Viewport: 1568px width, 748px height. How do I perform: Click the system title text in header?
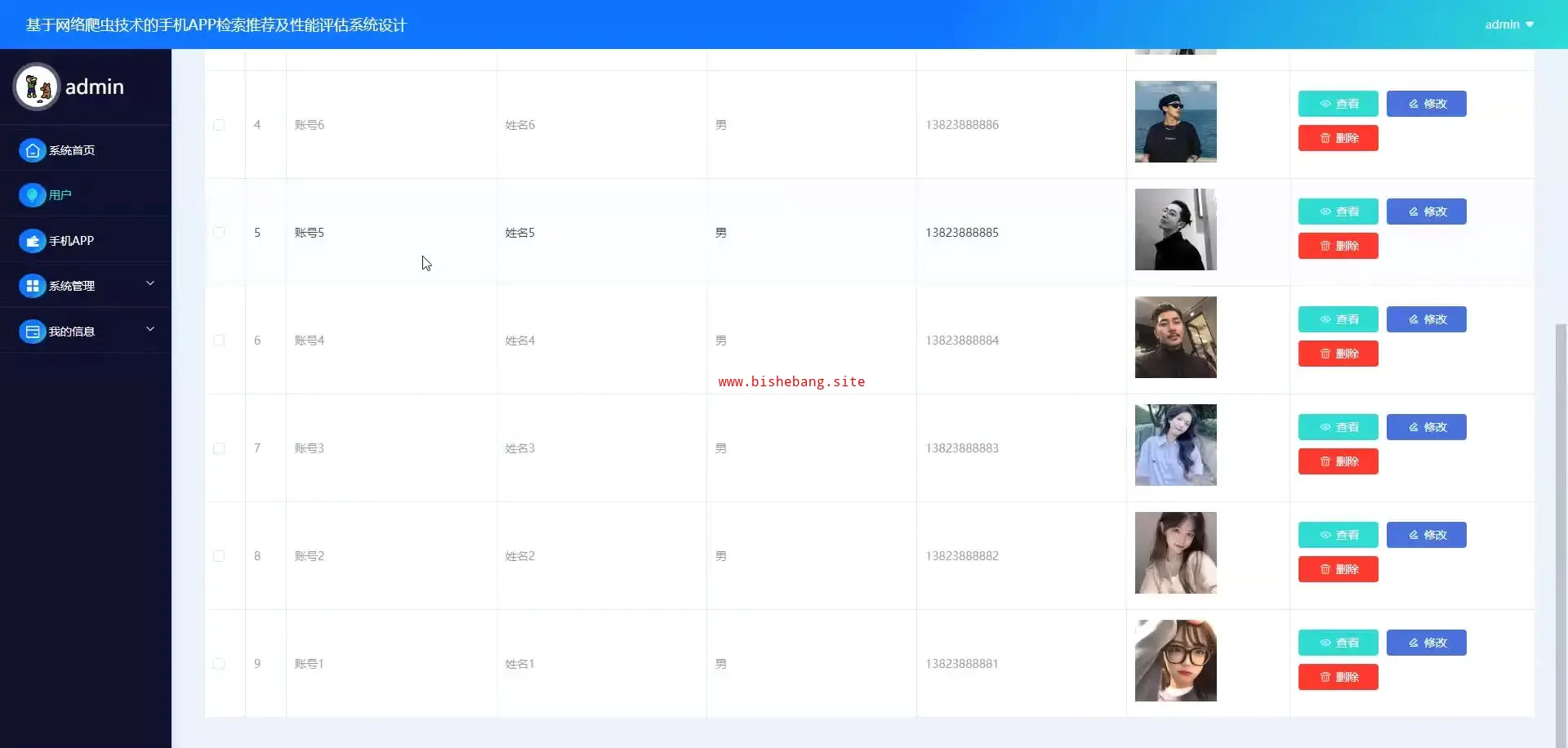pos(216,24)
